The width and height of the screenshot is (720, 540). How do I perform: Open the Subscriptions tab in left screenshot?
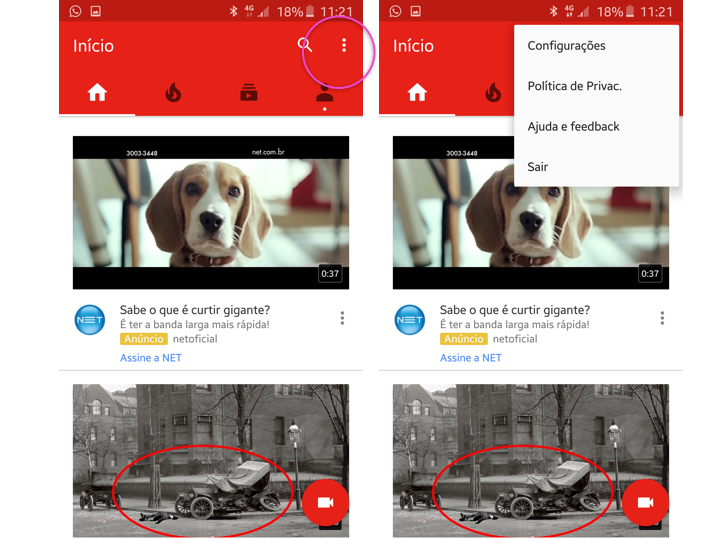pos(249,92)
